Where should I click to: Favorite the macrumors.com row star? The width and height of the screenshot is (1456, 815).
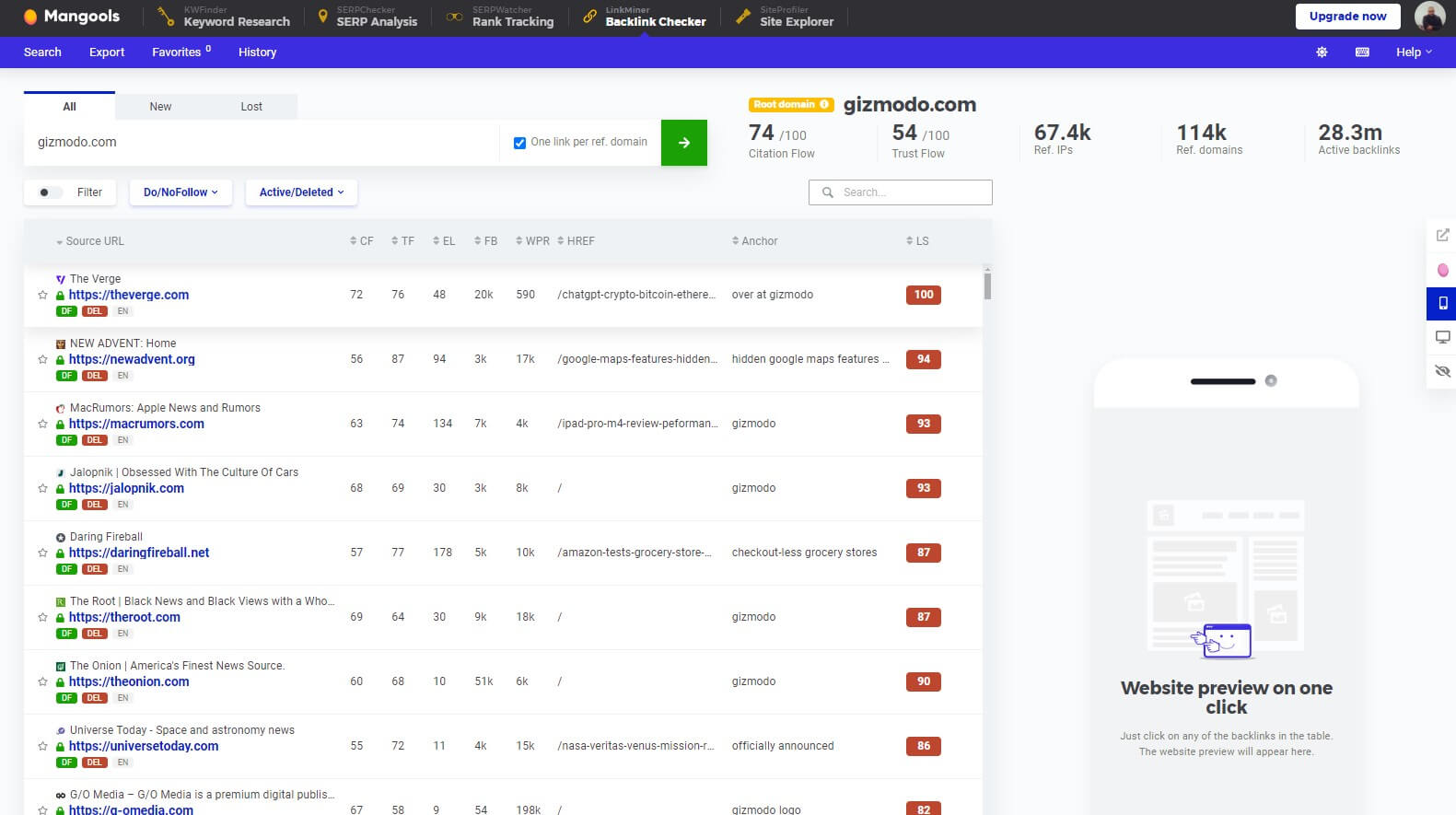(x=42, y=425)
